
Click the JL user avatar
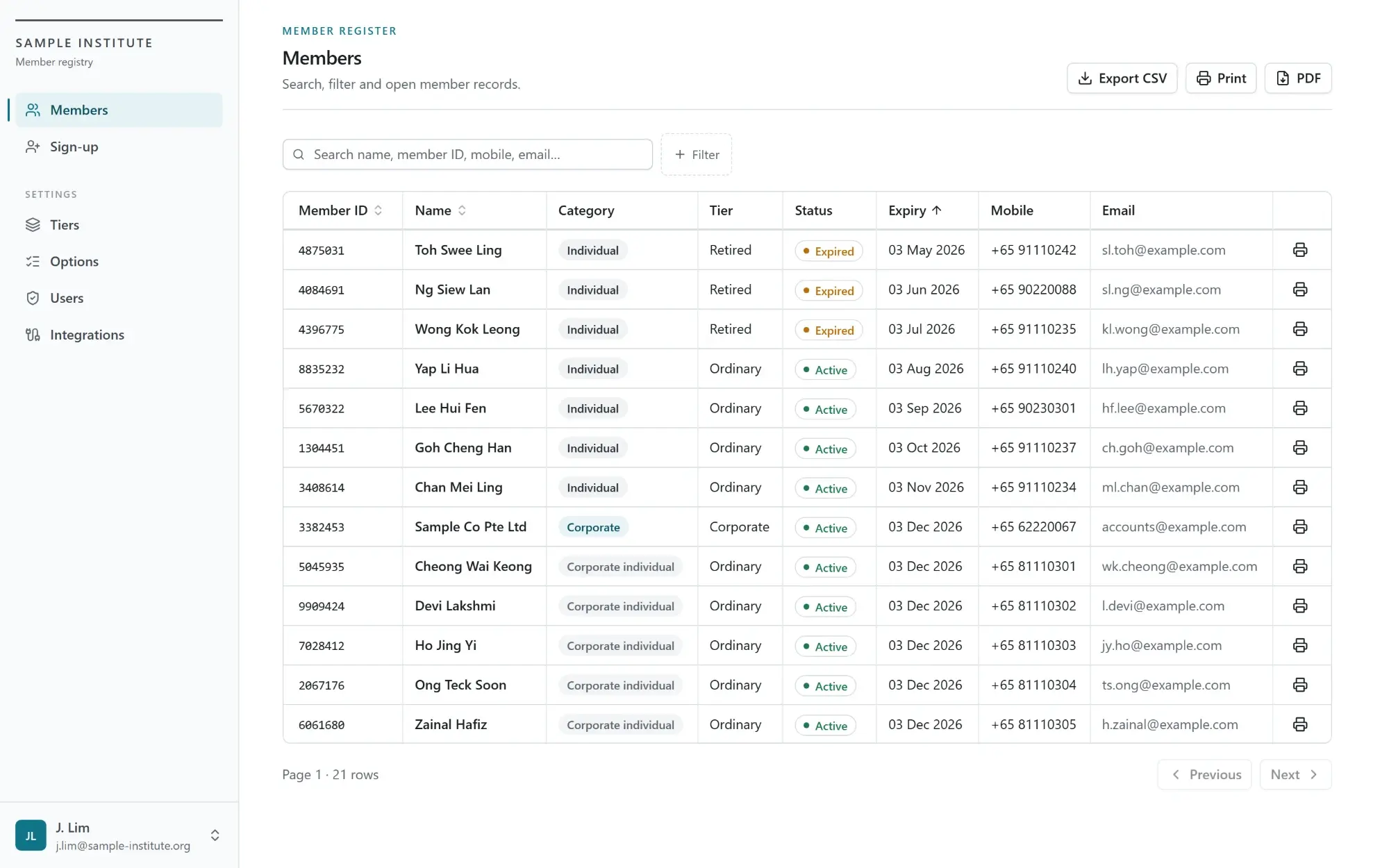click(x=31, y=835)
